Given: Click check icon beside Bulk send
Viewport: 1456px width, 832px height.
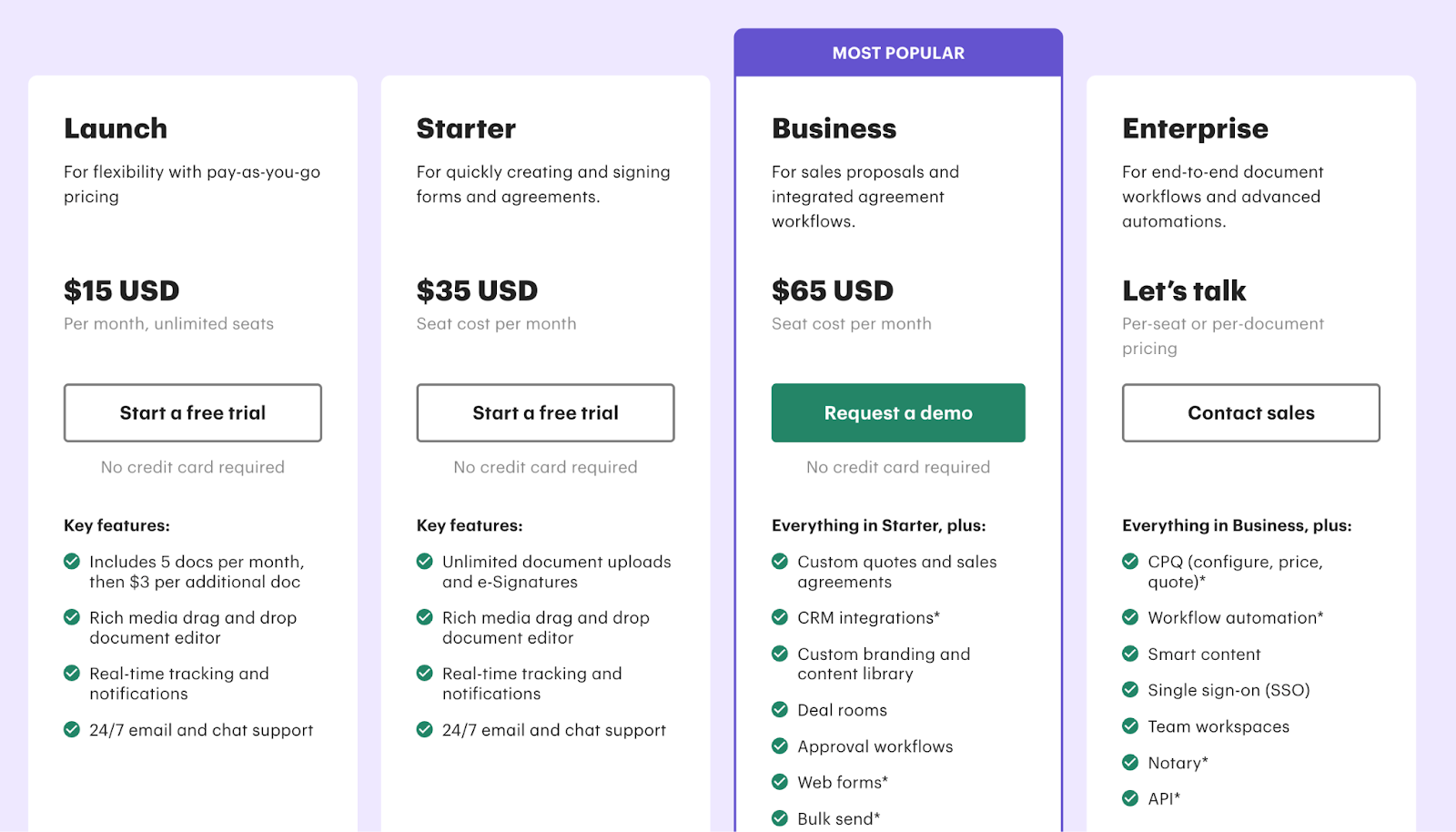Looking at the screenshot, I should point(780,818).
